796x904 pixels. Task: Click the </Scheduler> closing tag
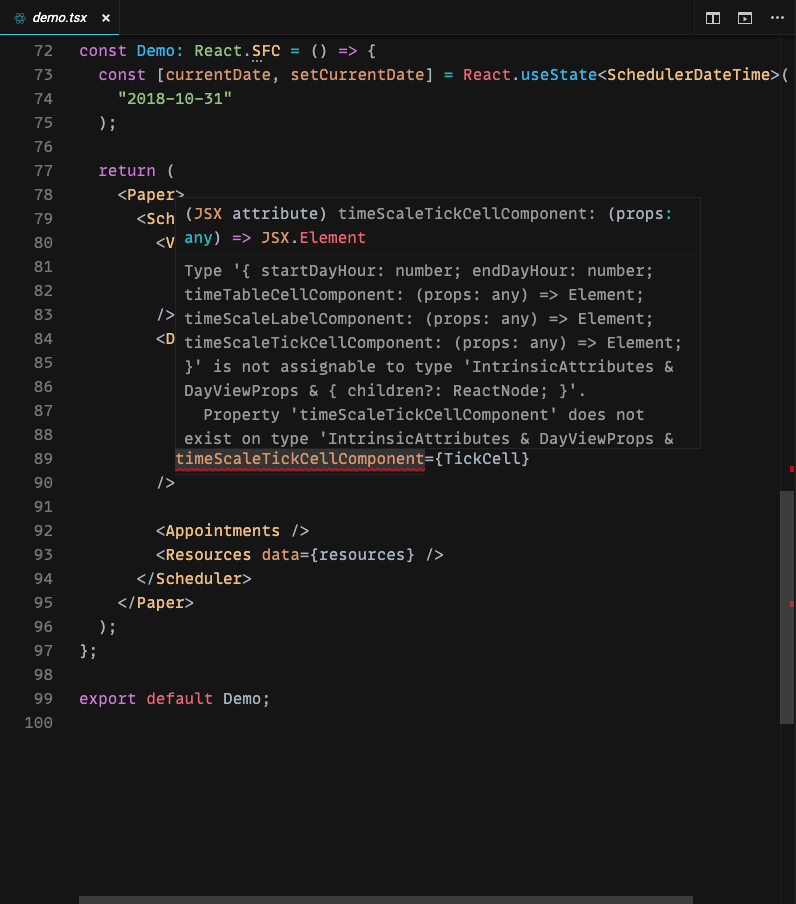[x=194, y=579]
